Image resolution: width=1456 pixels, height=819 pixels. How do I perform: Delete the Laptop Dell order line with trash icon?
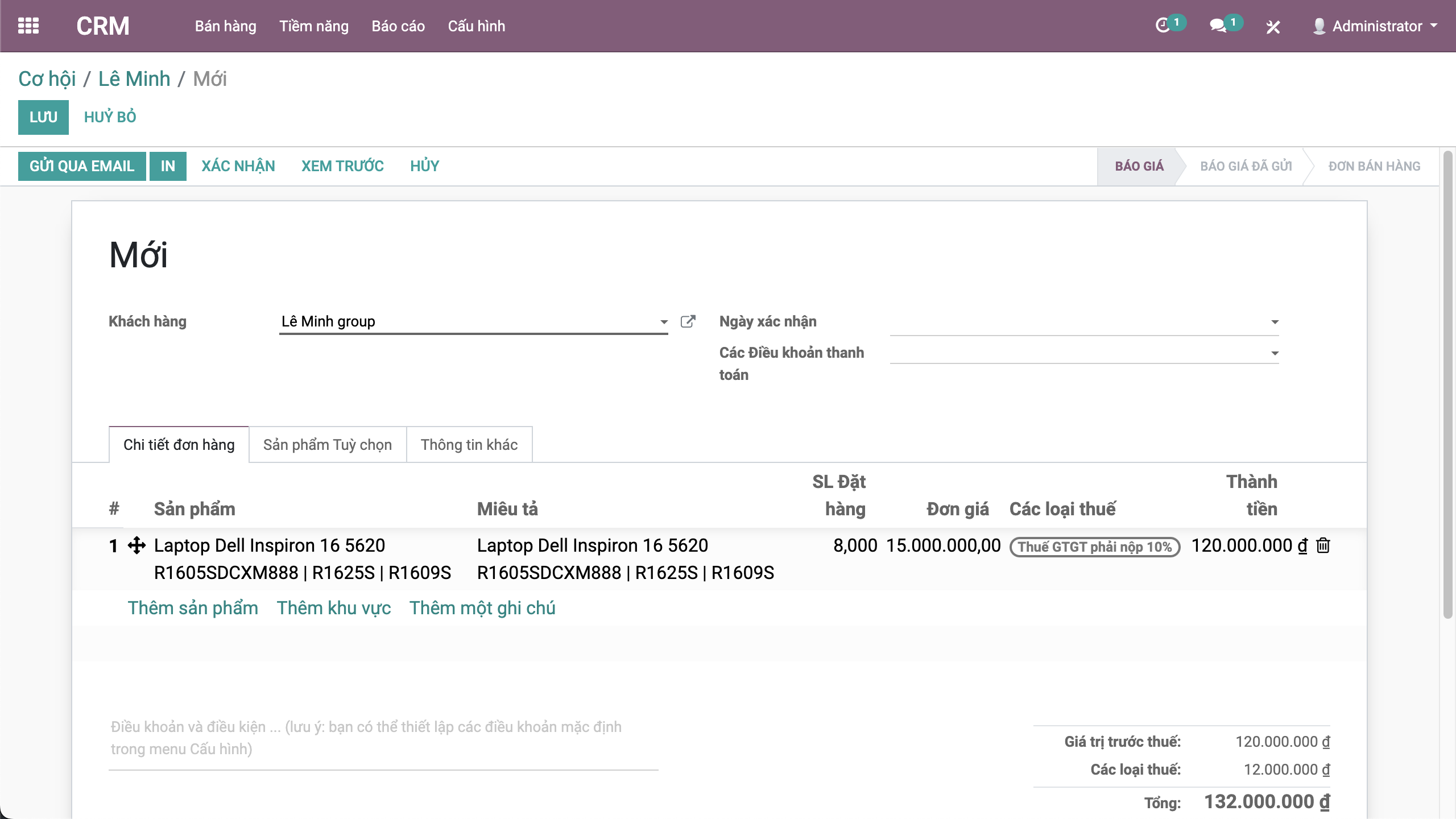(1323, 545)
